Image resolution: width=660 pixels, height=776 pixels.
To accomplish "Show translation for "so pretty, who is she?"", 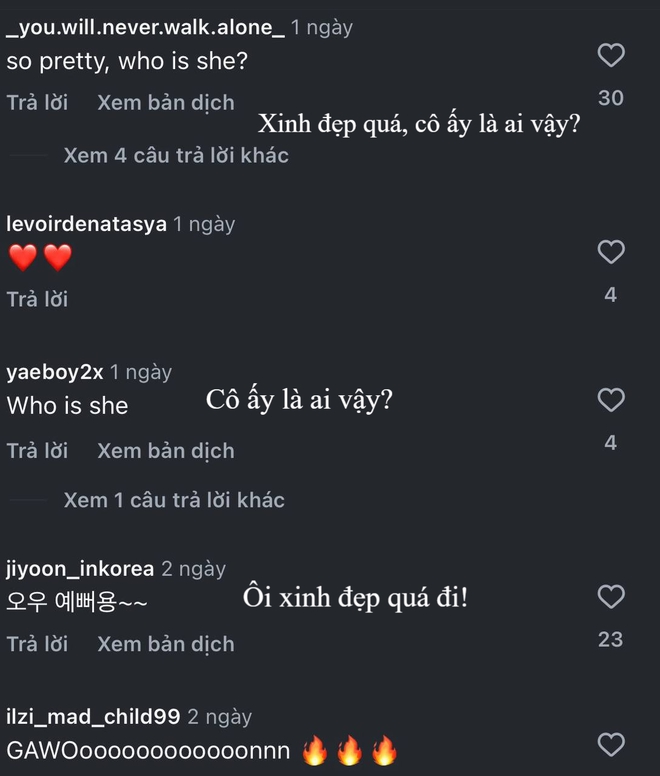I will pos(166,102).
